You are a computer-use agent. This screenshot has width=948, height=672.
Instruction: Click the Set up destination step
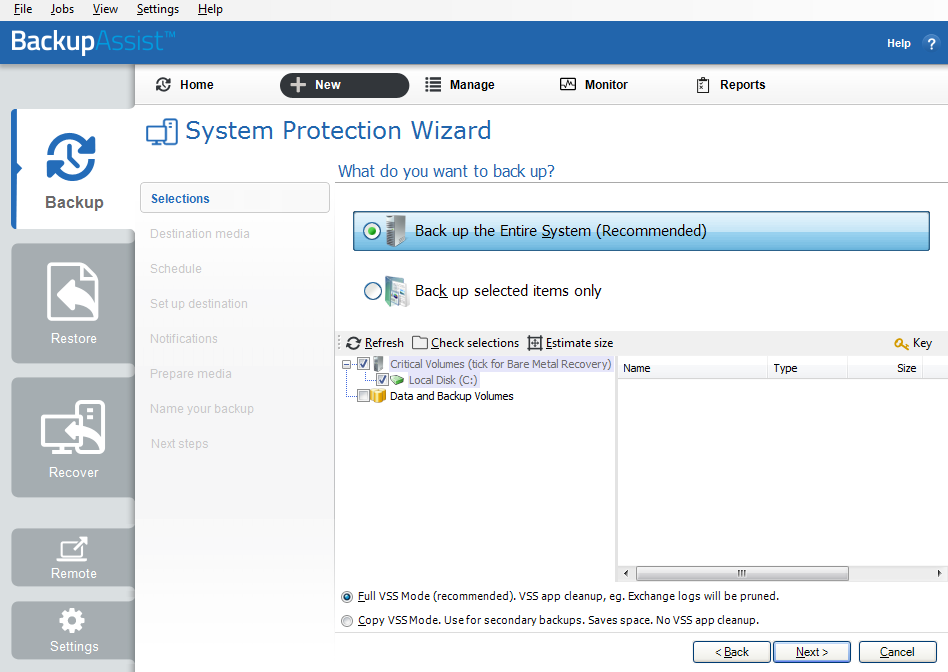pyautogui.click(x=198, y=304)
